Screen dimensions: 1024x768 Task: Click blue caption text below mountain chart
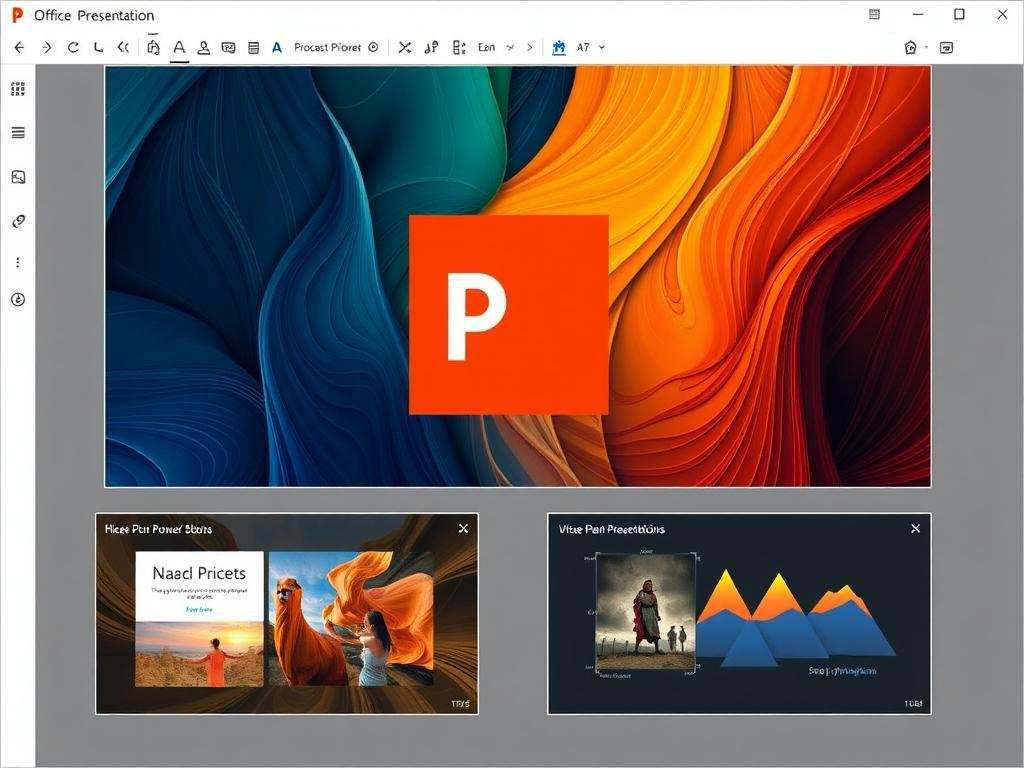pyautogui.click(x=842, y=671)
